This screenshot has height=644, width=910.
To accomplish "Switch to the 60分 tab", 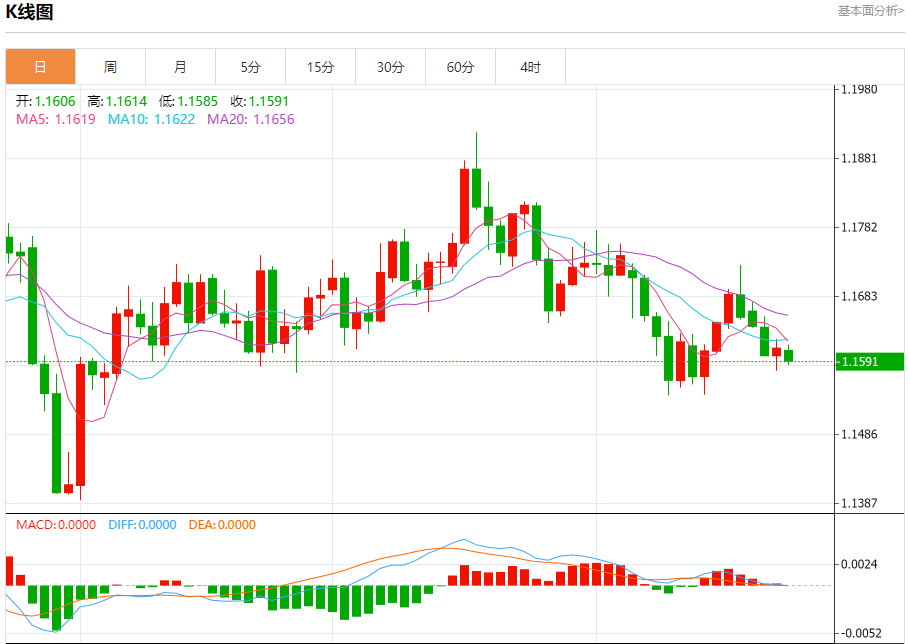I will (460, 67).
